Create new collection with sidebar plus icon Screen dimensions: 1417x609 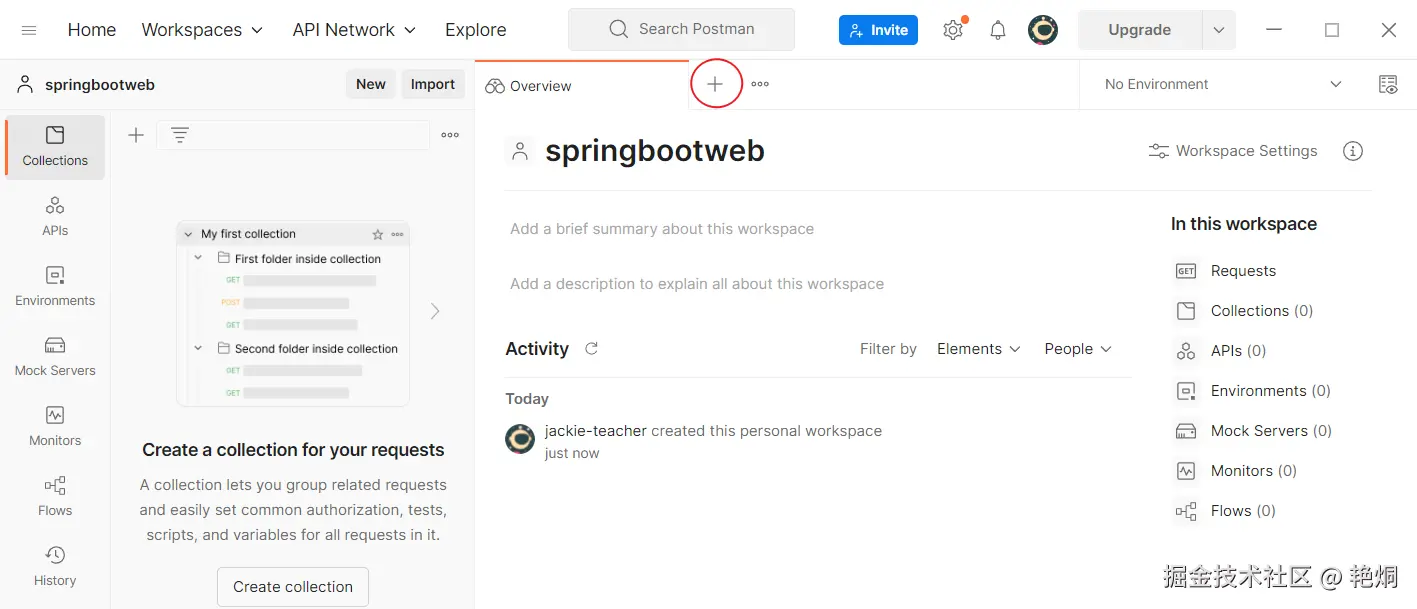coord(136,135)
